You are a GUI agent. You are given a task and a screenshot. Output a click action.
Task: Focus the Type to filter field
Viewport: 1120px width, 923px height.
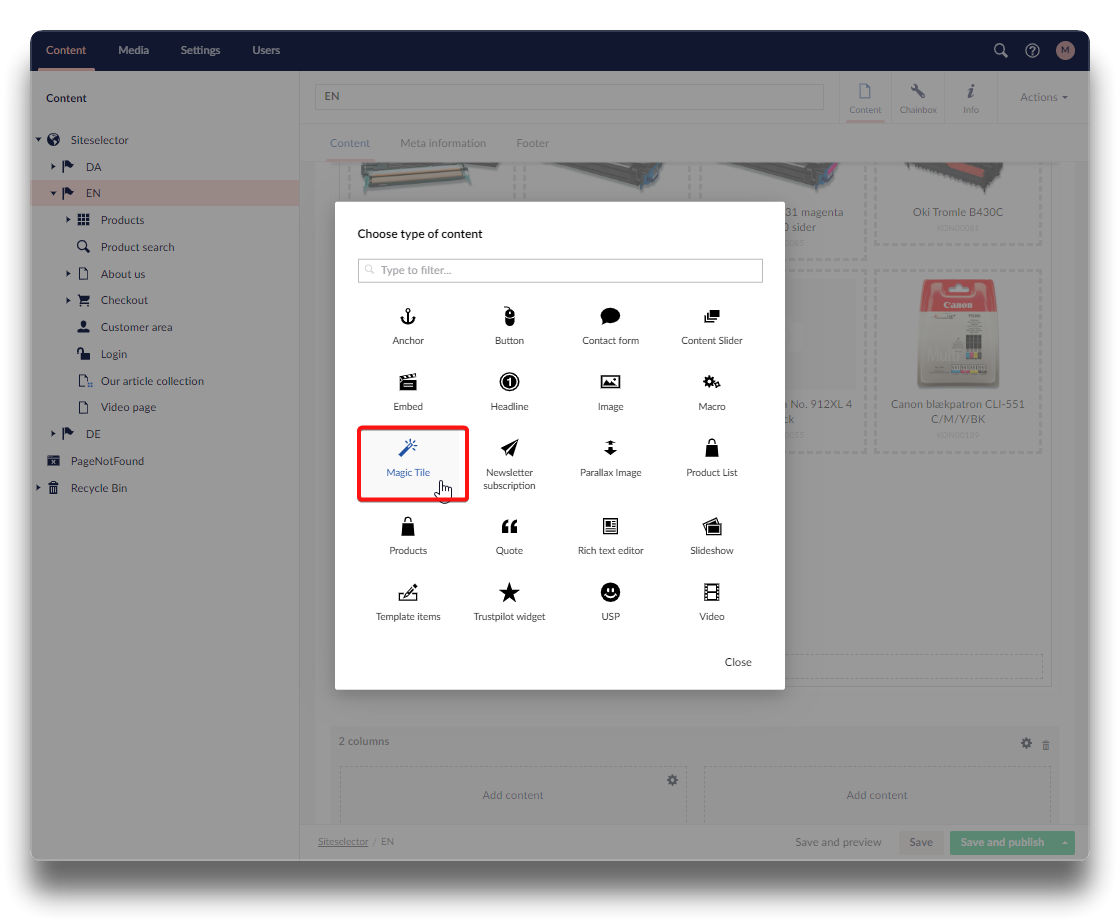(565, 270)
